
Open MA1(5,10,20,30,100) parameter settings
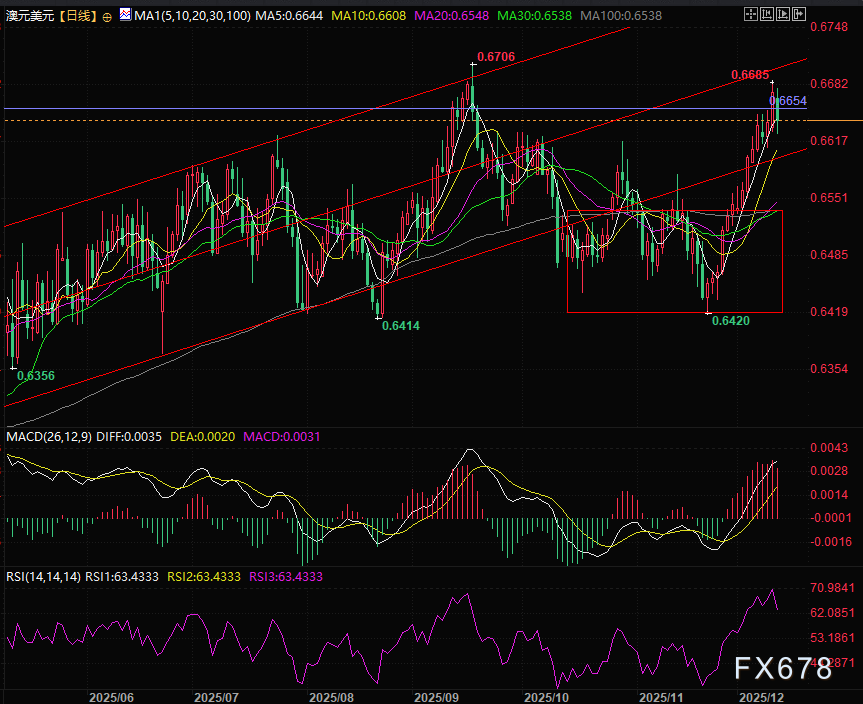[190, 17]
